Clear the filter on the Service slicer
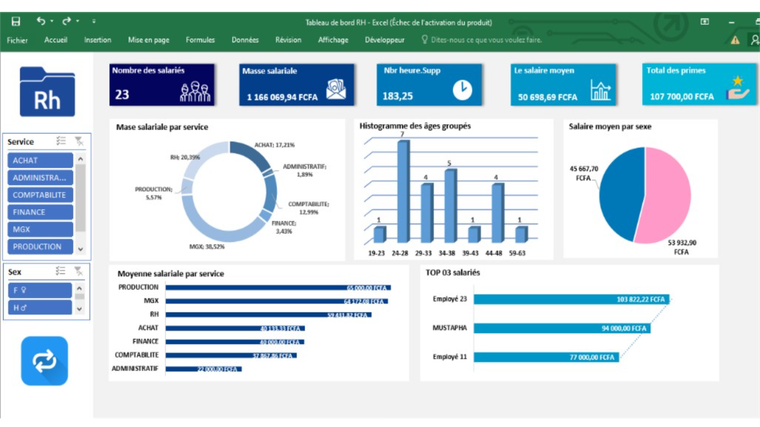Viewport: 760px width, 427px height. coord(78,142)
